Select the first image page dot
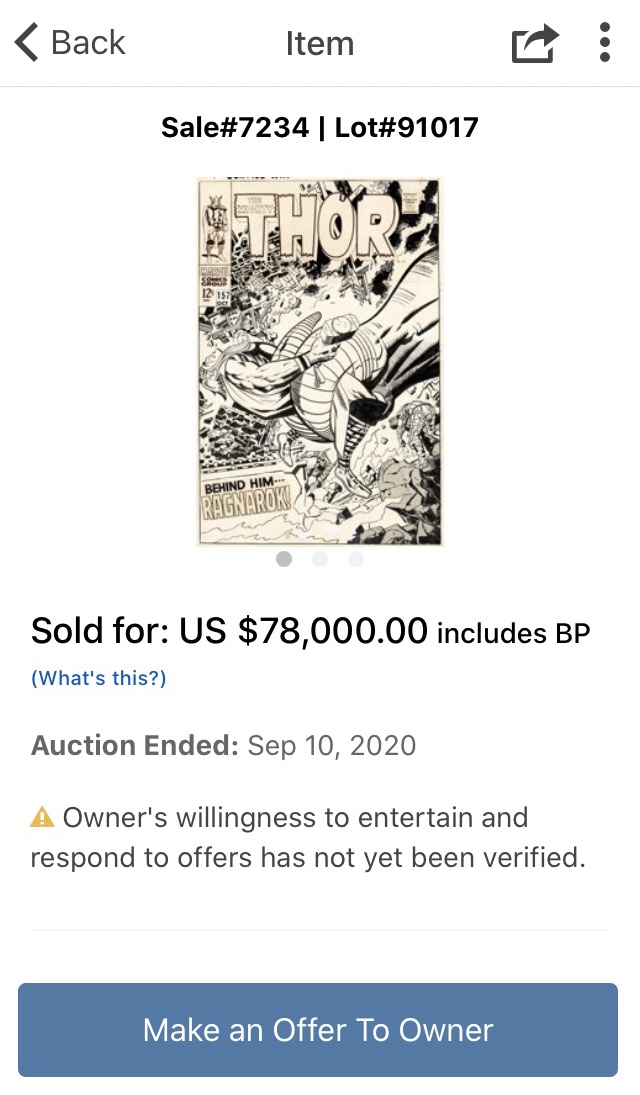 click(x=284, y=559)
